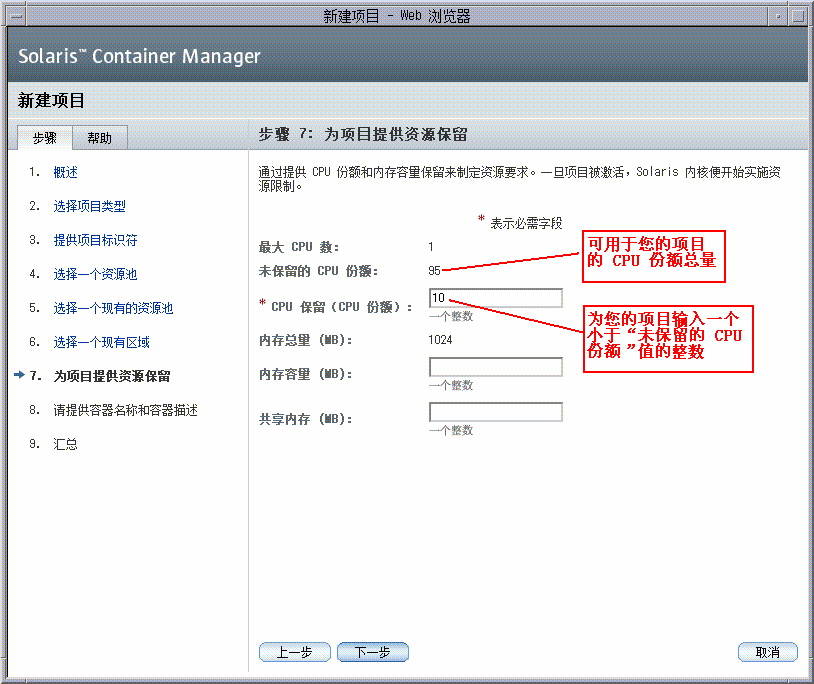814x684 pixels.
Task: Open step 2 选择项目类型
Action: tap(89, 206)
